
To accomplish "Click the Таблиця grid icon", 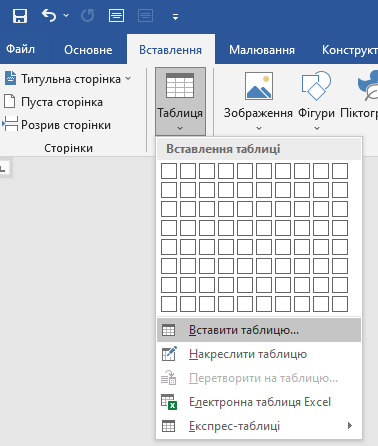I will tap(180, 85).
